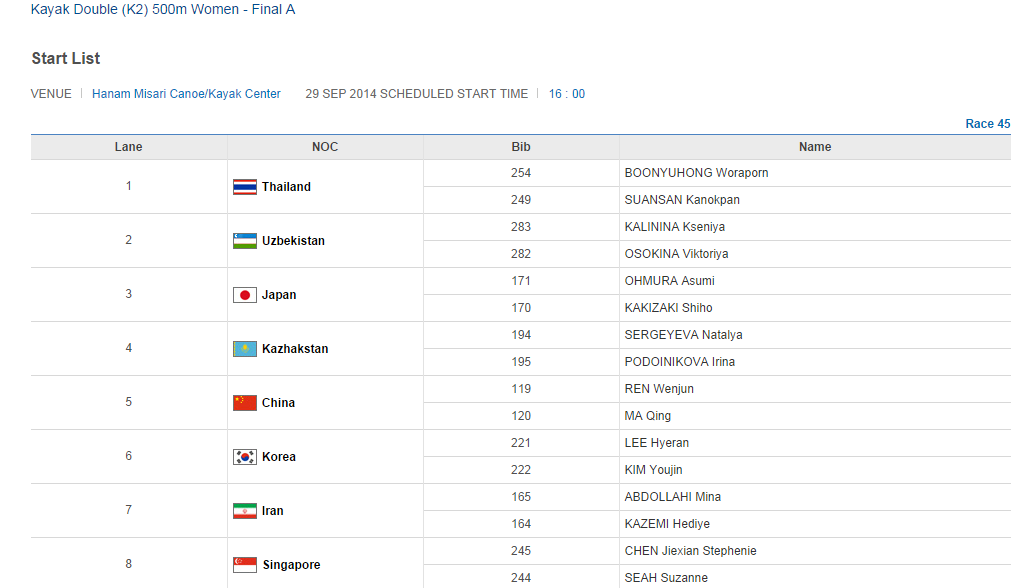
Task: Click the Iran flag icon
Action: pyautogui.click(x=245, y=511)
